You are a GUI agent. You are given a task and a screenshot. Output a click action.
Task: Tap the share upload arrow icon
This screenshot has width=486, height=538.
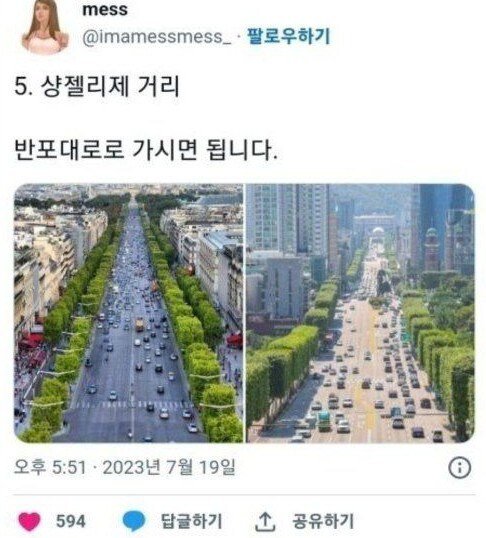coord(265,521)
